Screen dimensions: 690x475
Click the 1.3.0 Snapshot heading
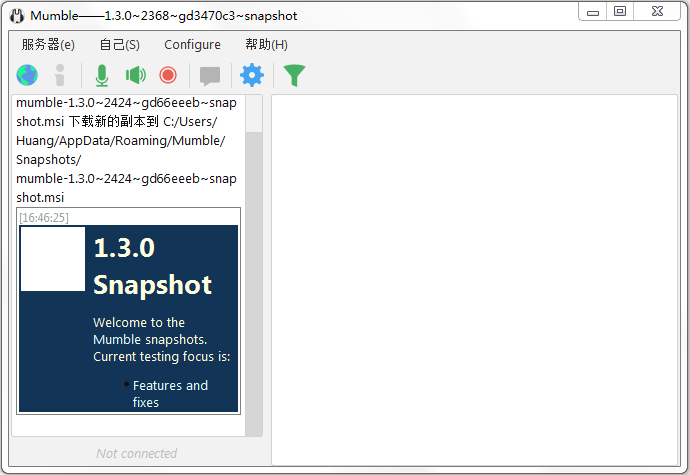[152, 266]
